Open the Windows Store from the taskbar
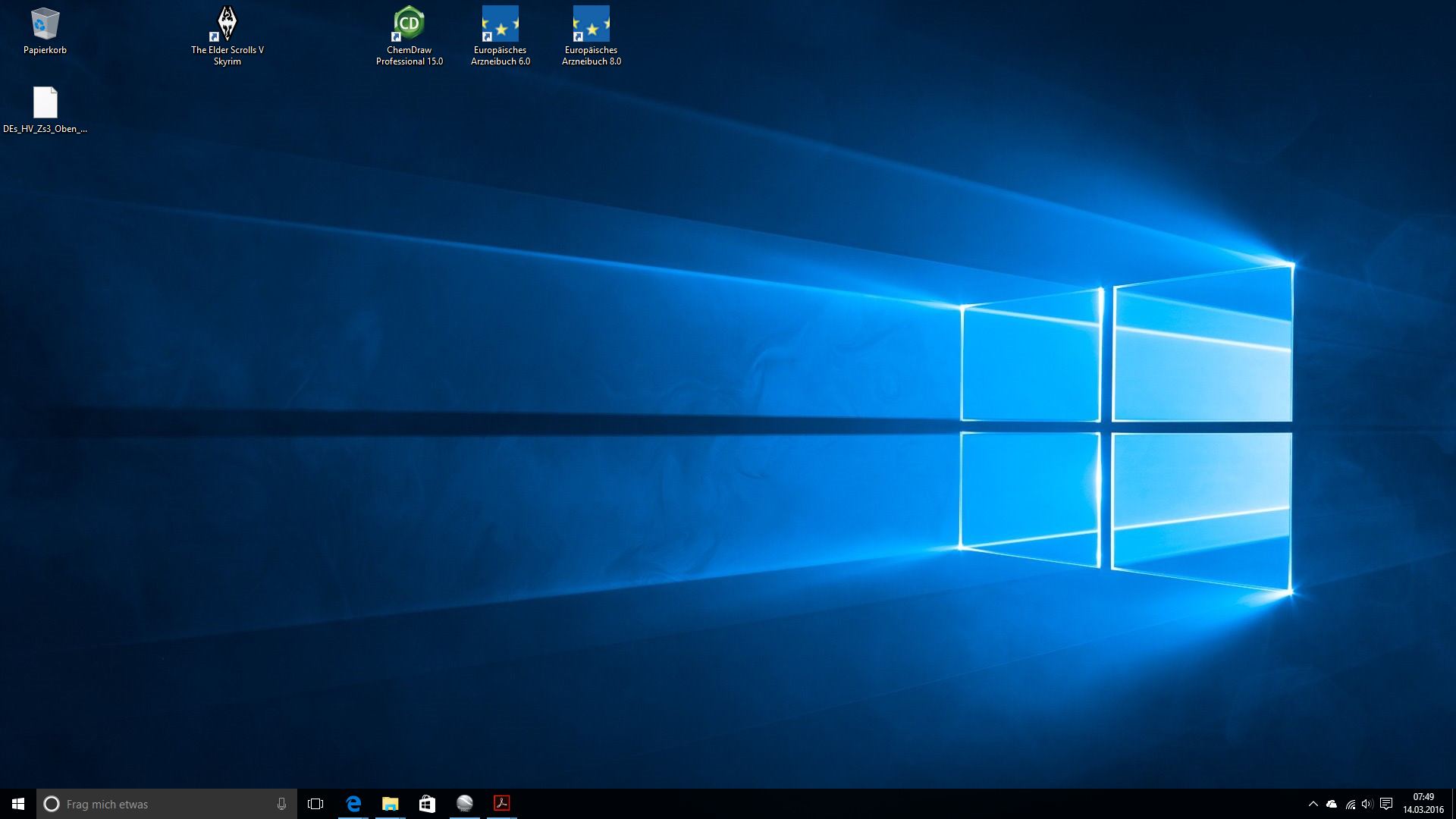This screenshot has height=819, width=1456. (x=427, y=804)
